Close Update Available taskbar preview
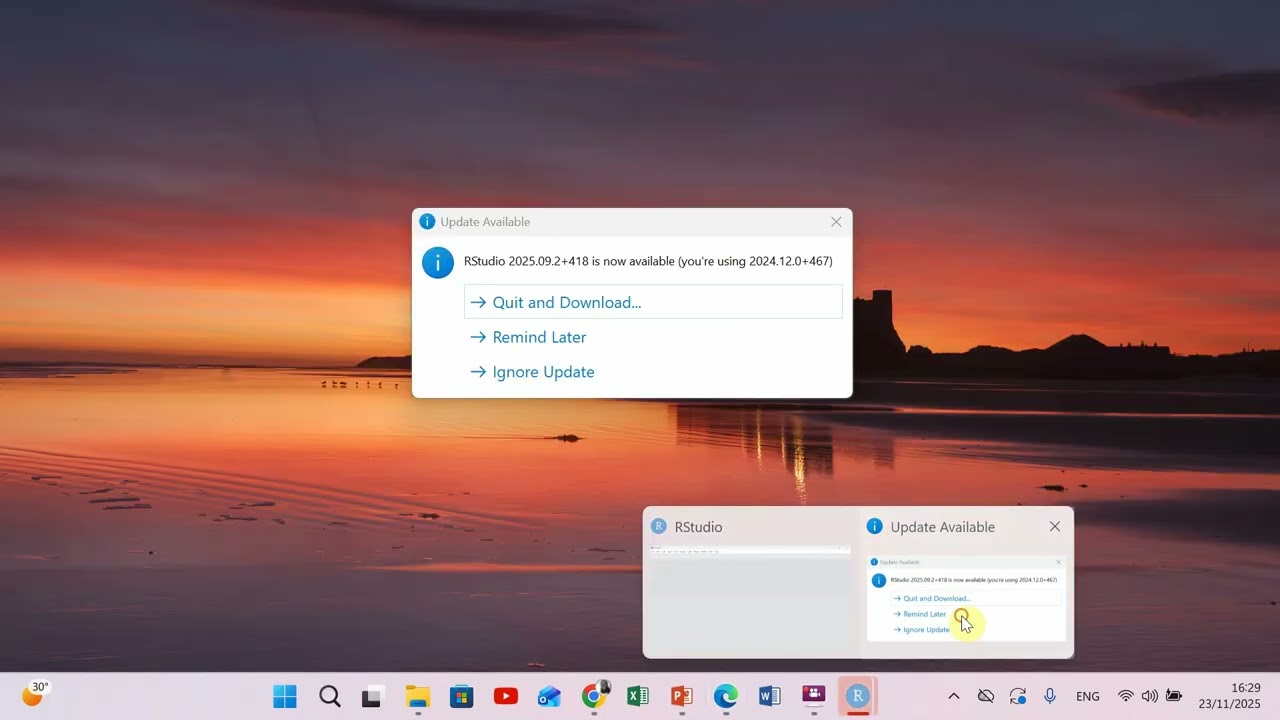This screenshot has width=1280, height=720. pos(1055,527)
